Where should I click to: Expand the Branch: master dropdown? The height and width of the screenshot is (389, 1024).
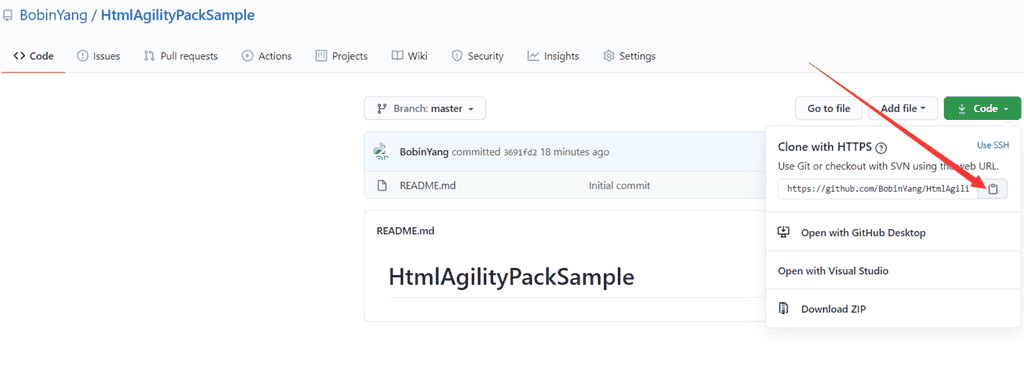tap(425, 108)
